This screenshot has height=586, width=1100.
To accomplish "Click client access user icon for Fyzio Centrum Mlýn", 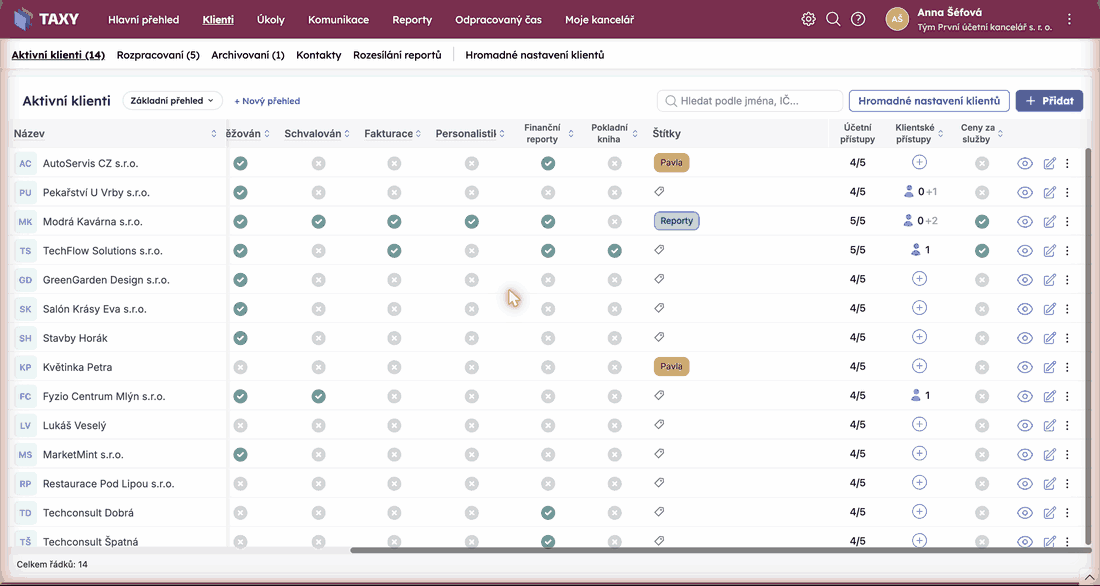I will tap(915, 396).
